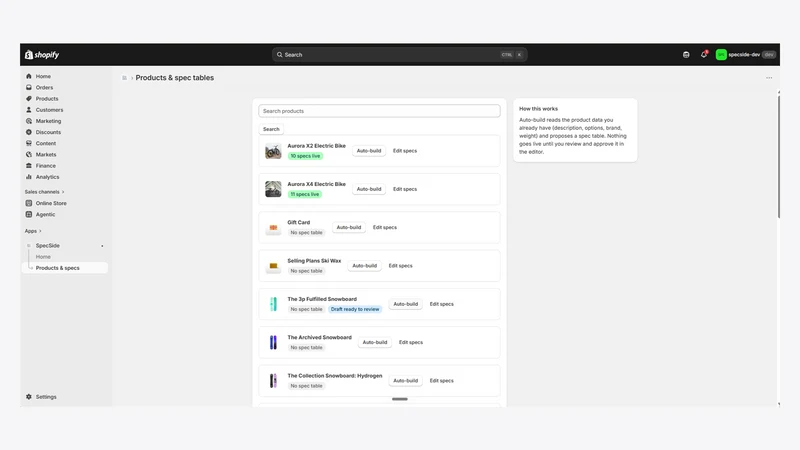Expand the Sales channels section

pyautogui.click(x=44, y=192)
